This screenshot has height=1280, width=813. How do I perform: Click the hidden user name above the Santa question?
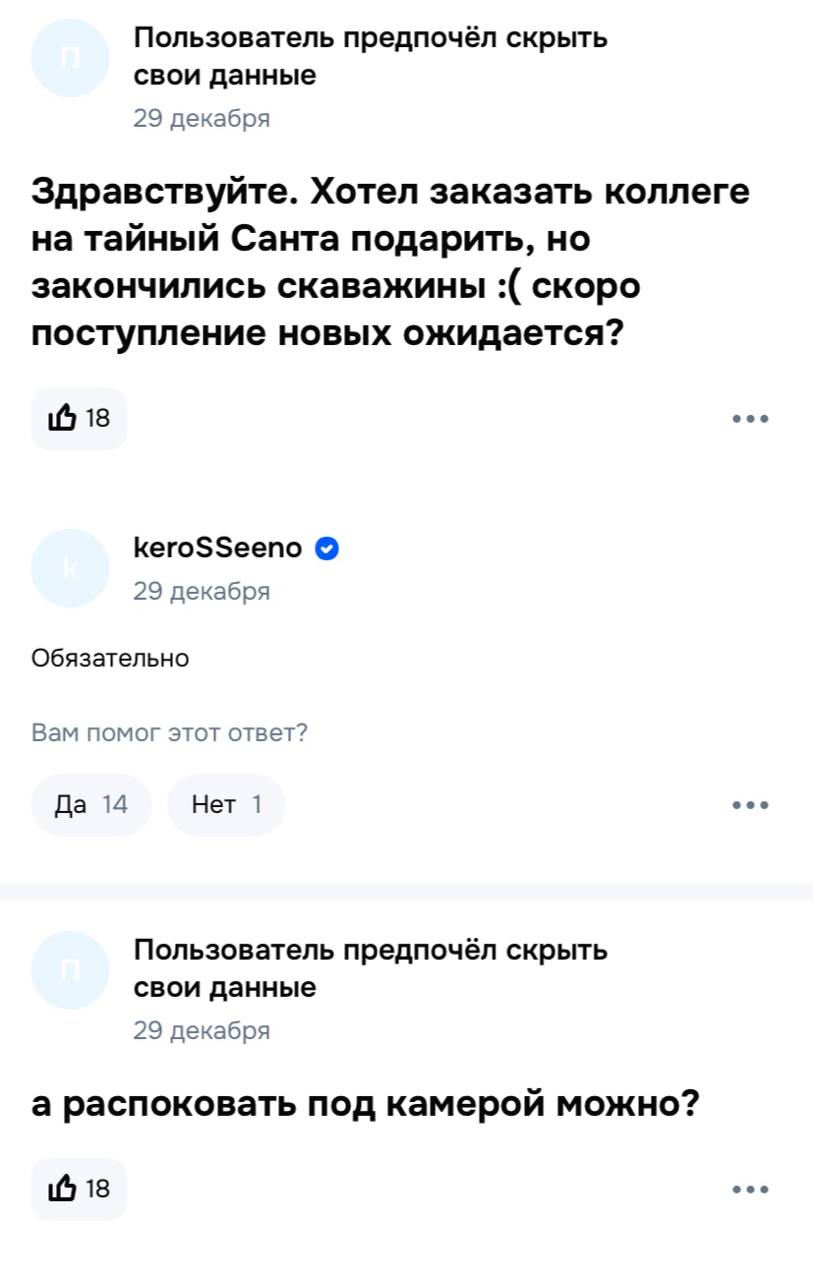[370, 56]
